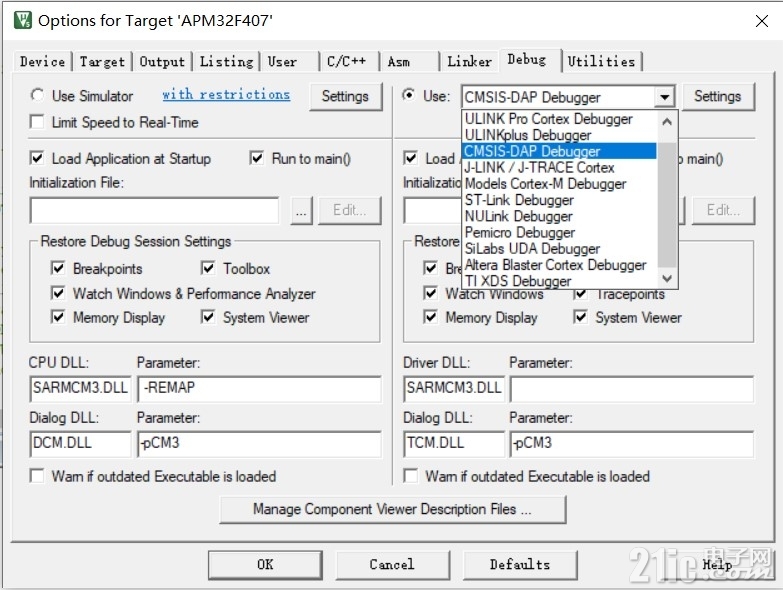Click the -REMAP parameter field

[x=259, y=388]
